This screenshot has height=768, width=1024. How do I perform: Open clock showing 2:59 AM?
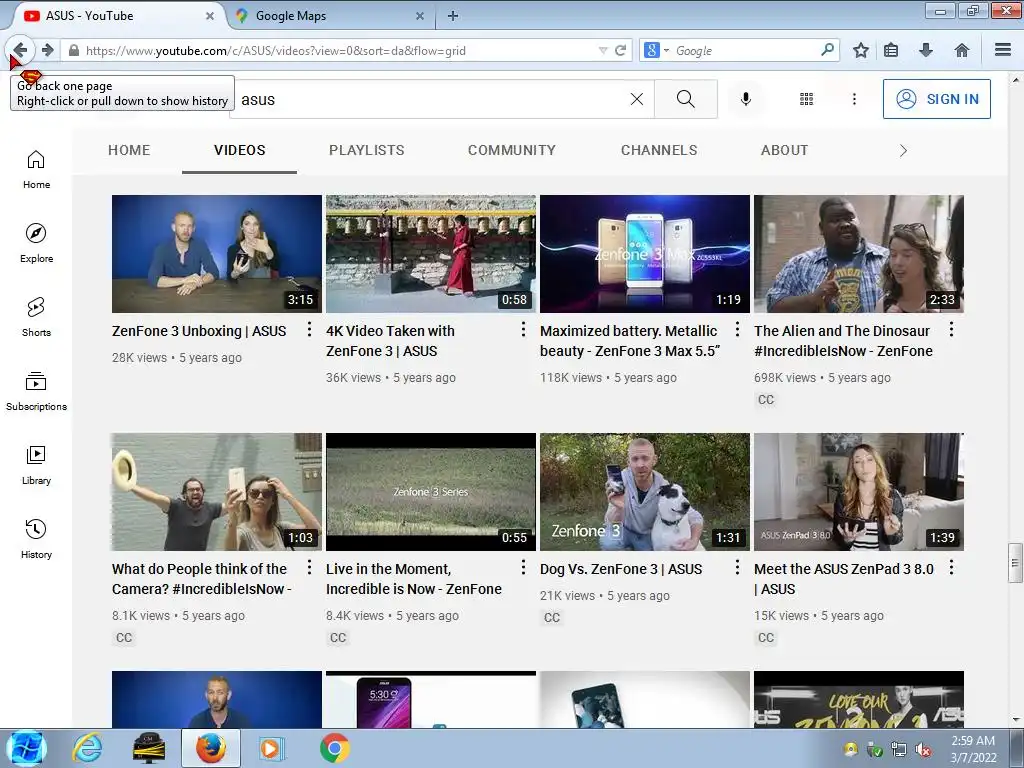tap(973, 749)
